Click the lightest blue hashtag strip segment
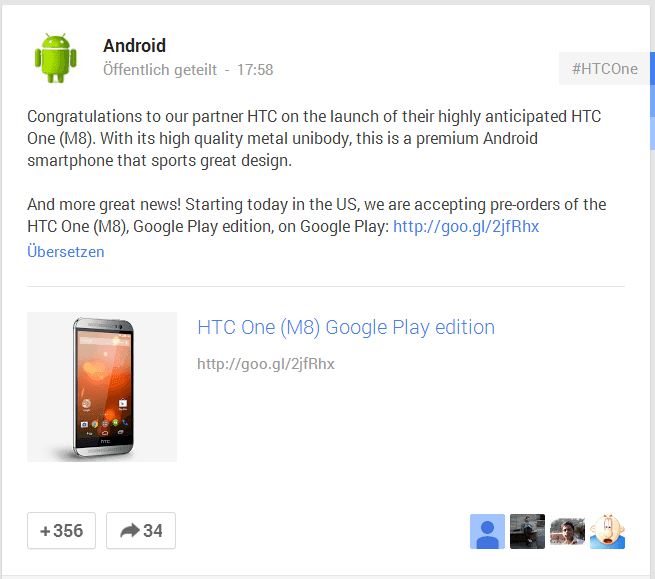 coord(652,133)
